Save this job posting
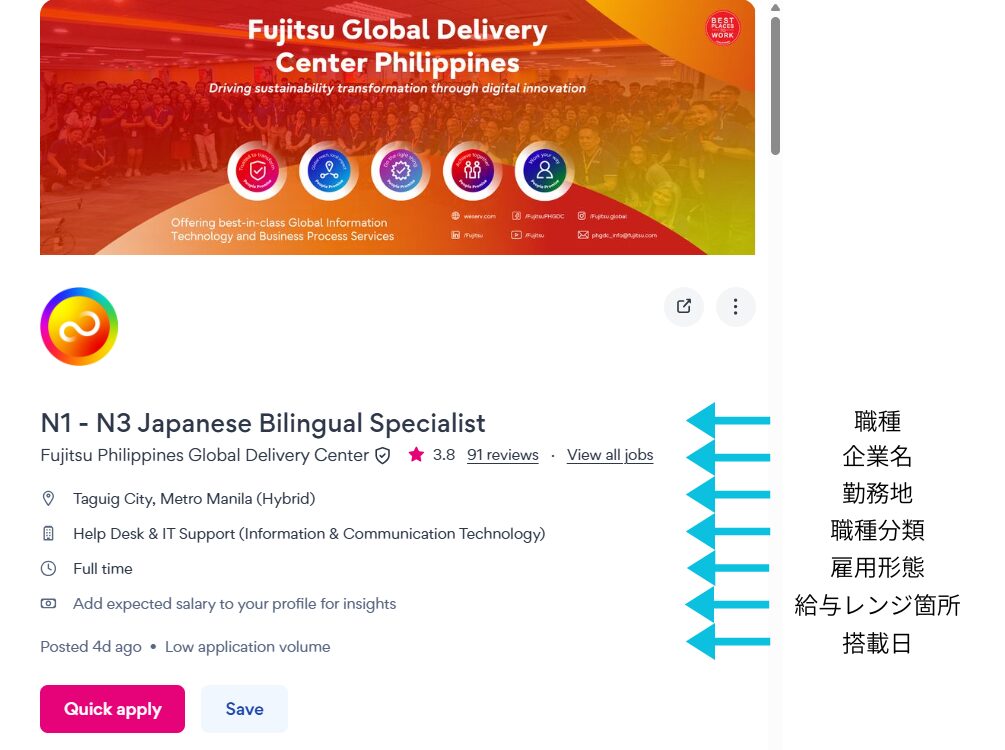This screenshot has width=1005, height=750. coord(244,709)
